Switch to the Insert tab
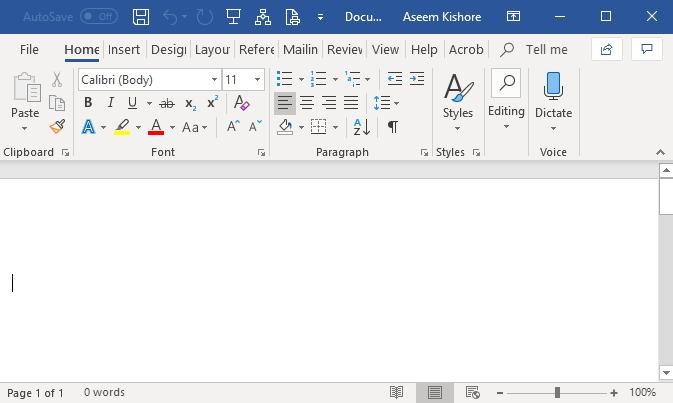The image size is (673, 403). (124, 50)
